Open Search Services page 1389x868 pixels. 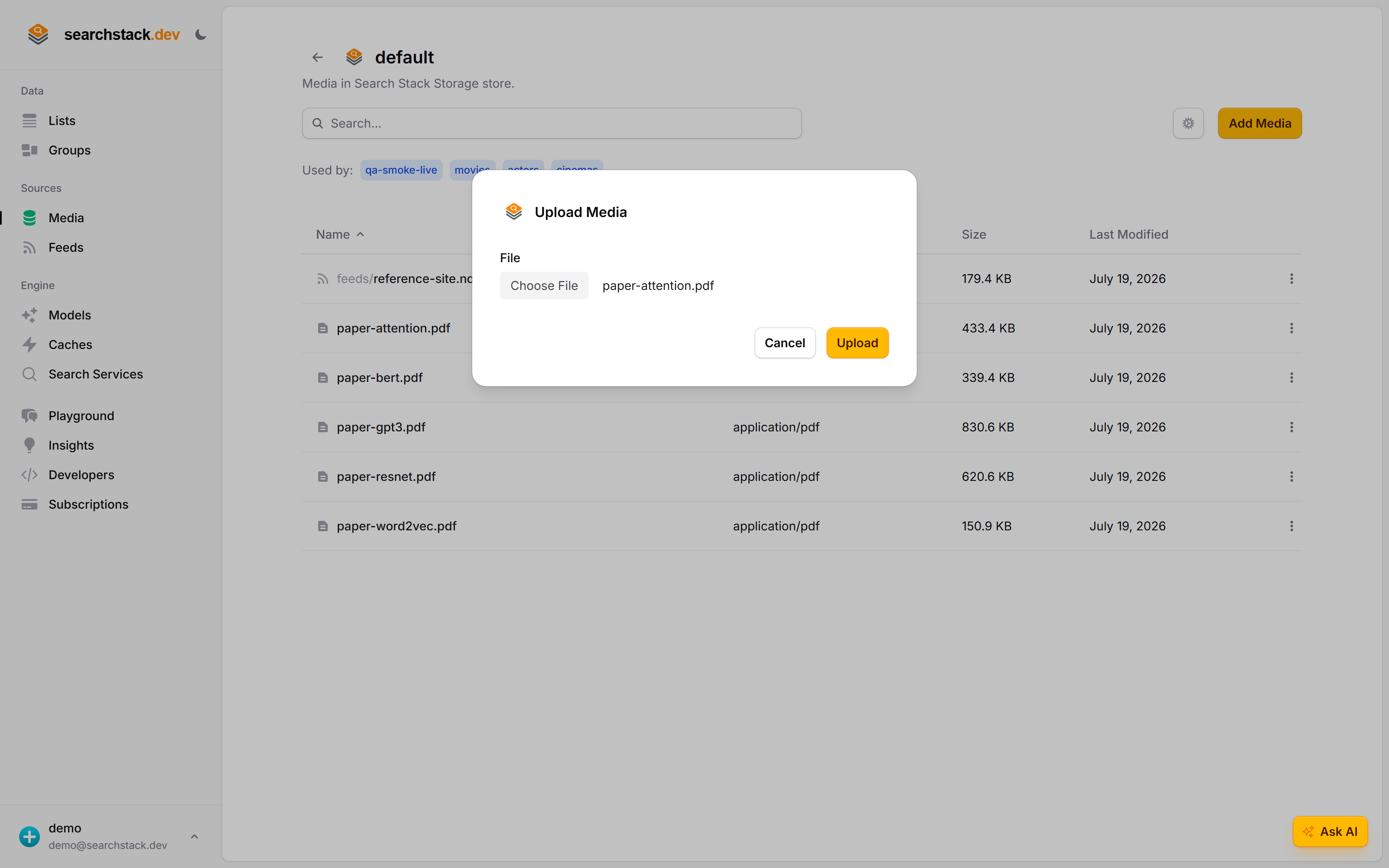[x=96, y=374]
